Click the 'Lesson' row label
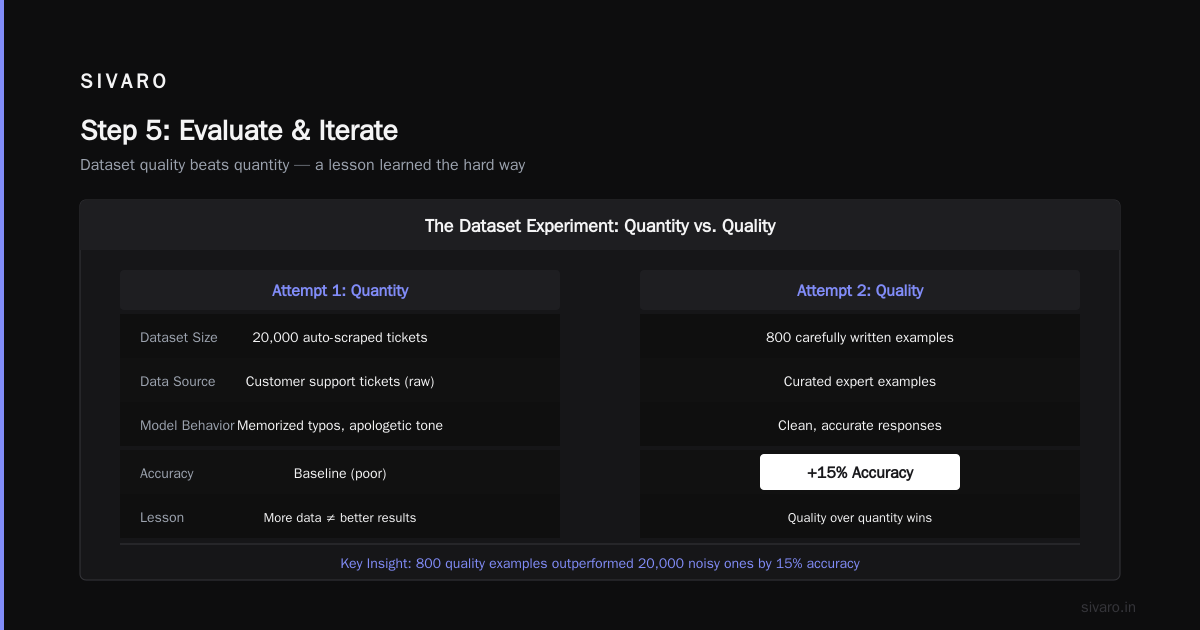Image resolution: width=1200 pixels, height=630 pixels. [x=162, y=518]
